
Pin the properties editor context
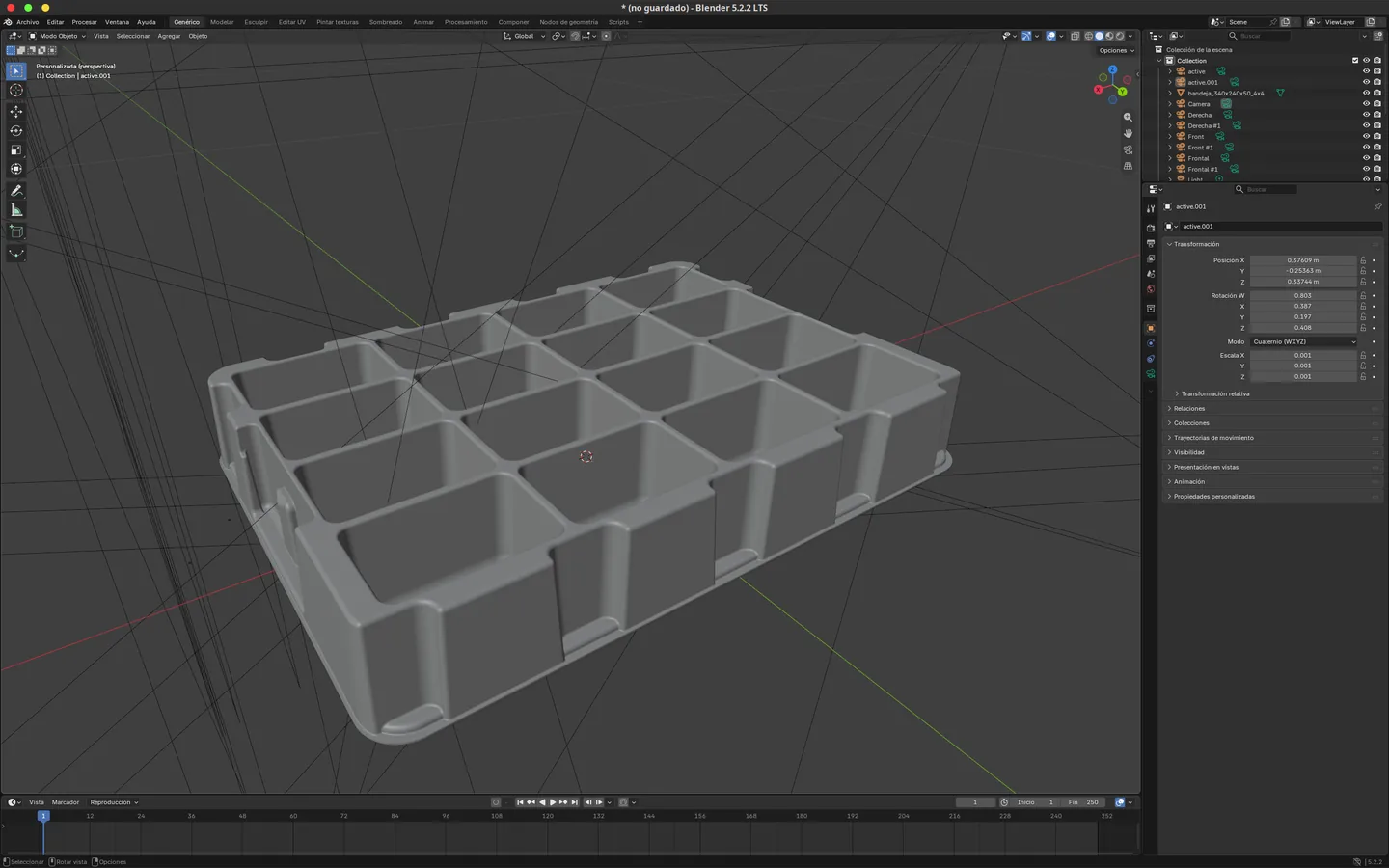point(1377,206)
